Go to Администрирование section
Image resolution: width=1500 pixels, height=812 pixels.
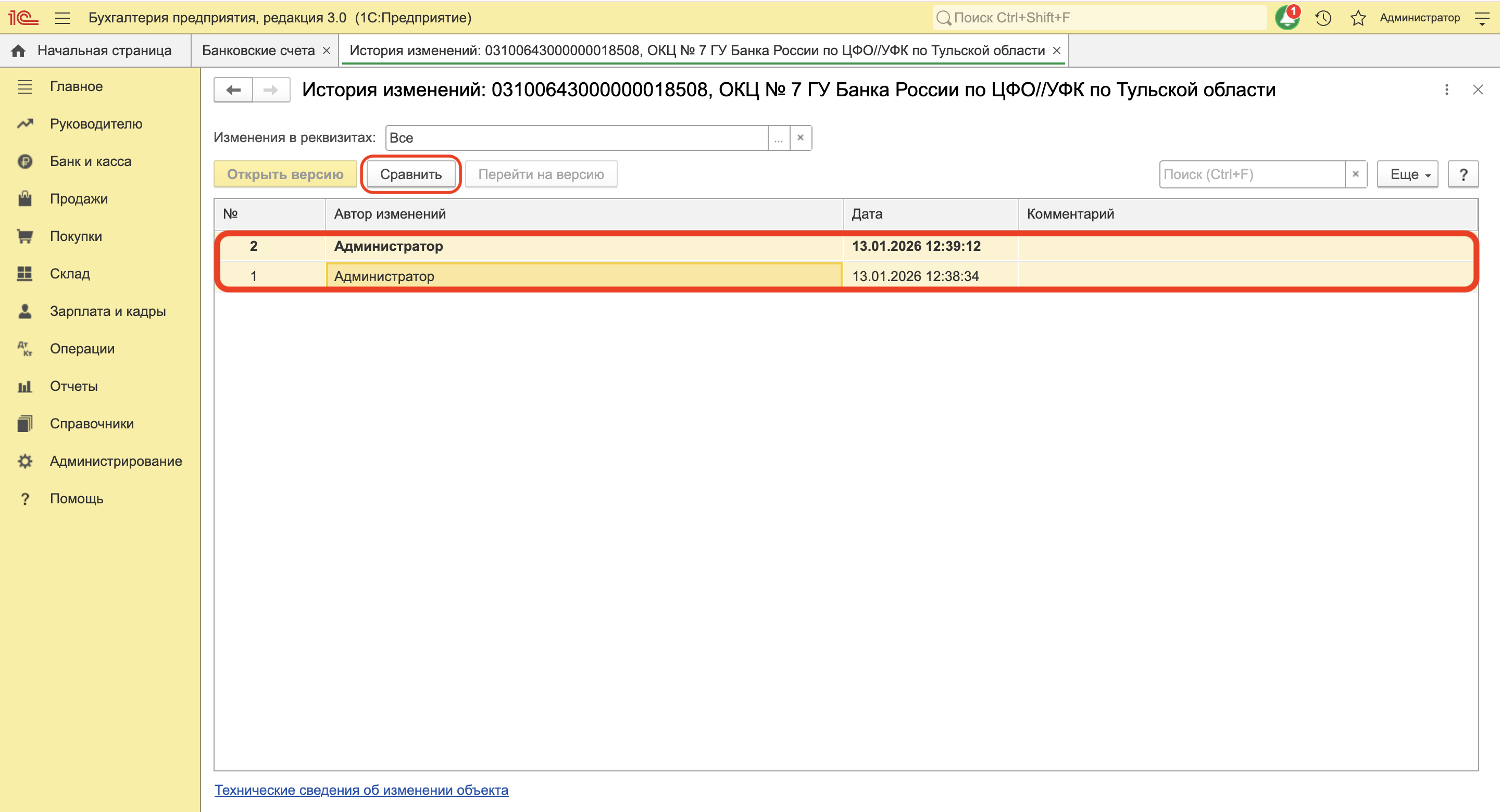point(115,461)
